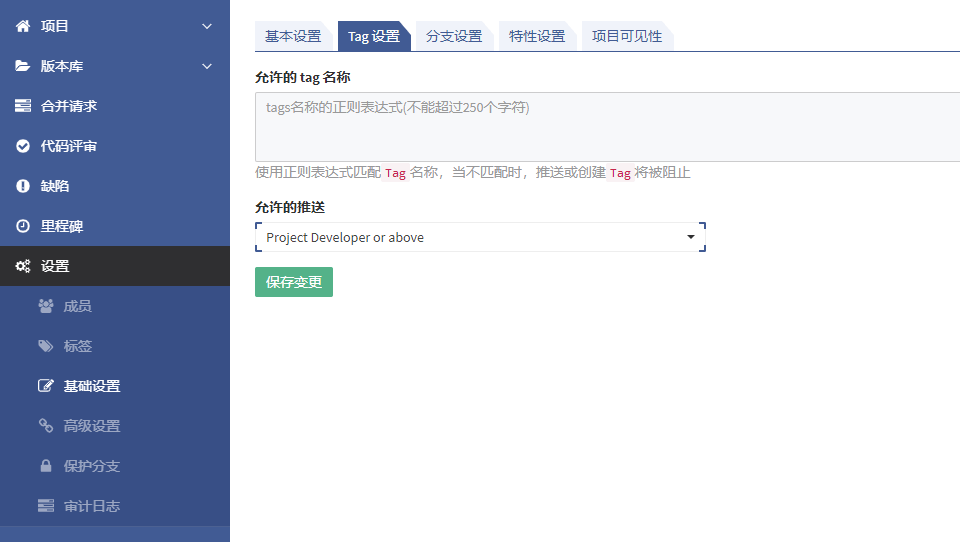960x542 pixels.
Task: Click the 合并请求 sidebar icon
Action: point(23,106)
